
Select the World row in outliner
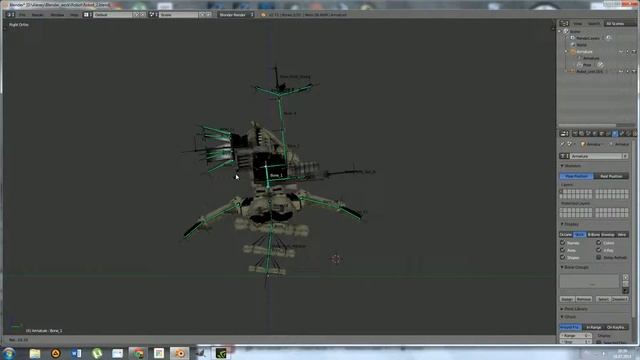pos(581,45)
